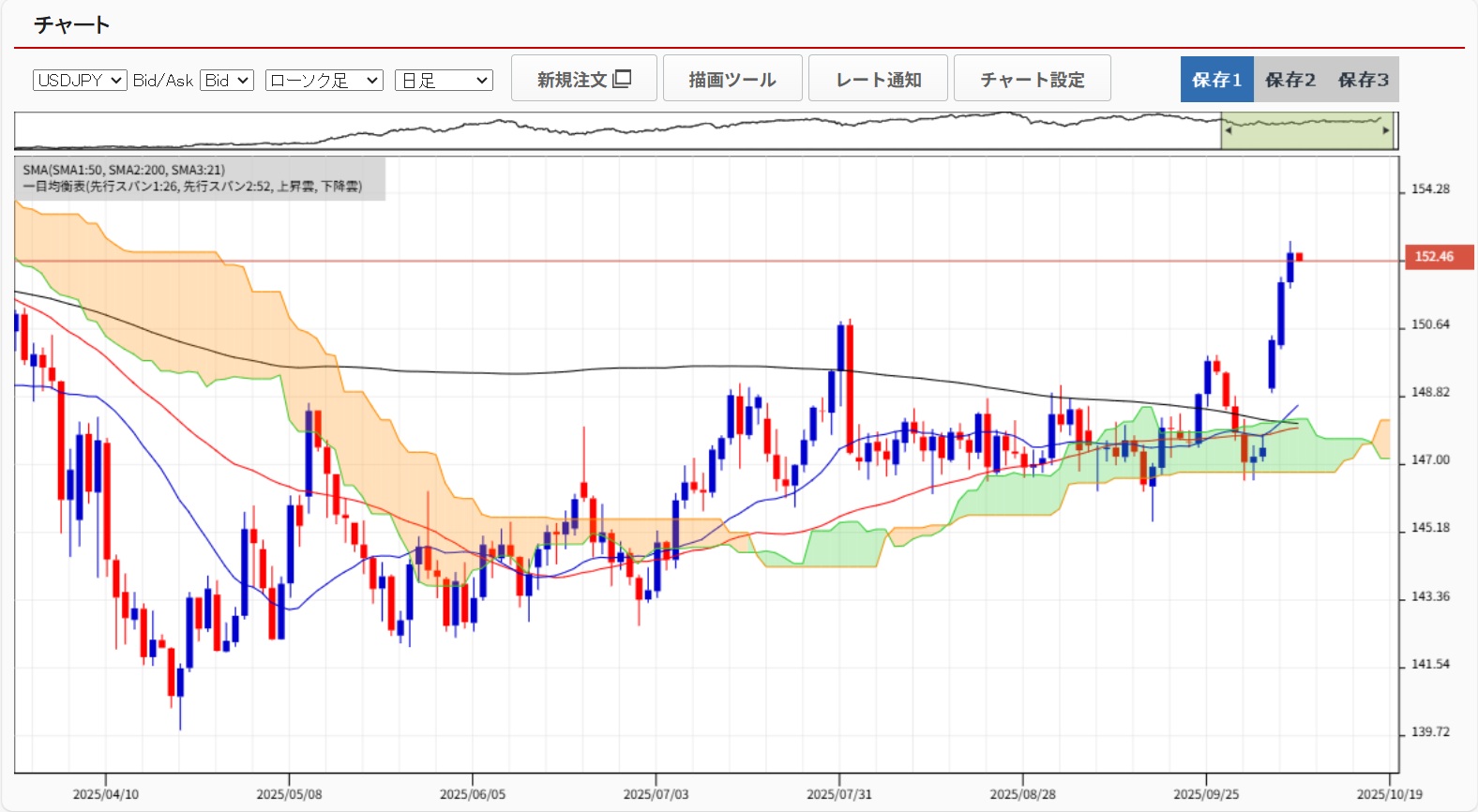The width and height of the screenshot is (1478, 812).
Task: Click the レート通知 rate alert button
Action: click(878, 79)
